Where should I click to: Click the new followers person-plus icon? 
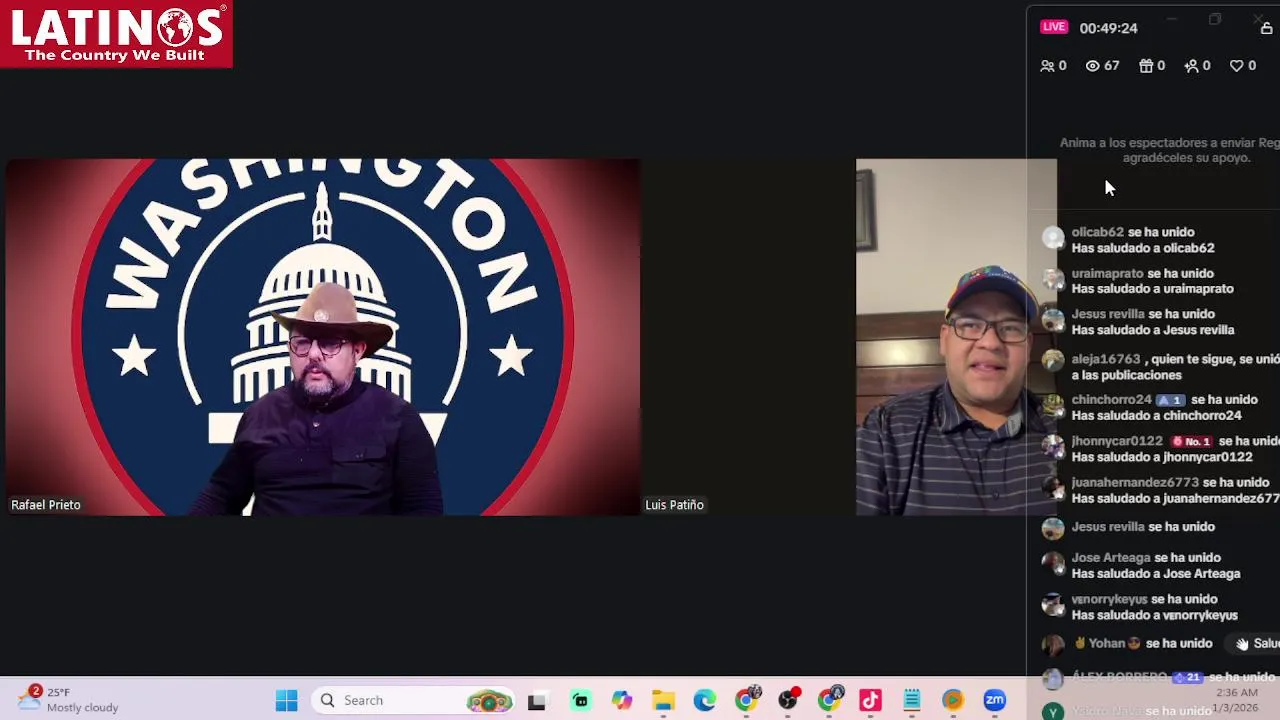tap(1191, 66)
